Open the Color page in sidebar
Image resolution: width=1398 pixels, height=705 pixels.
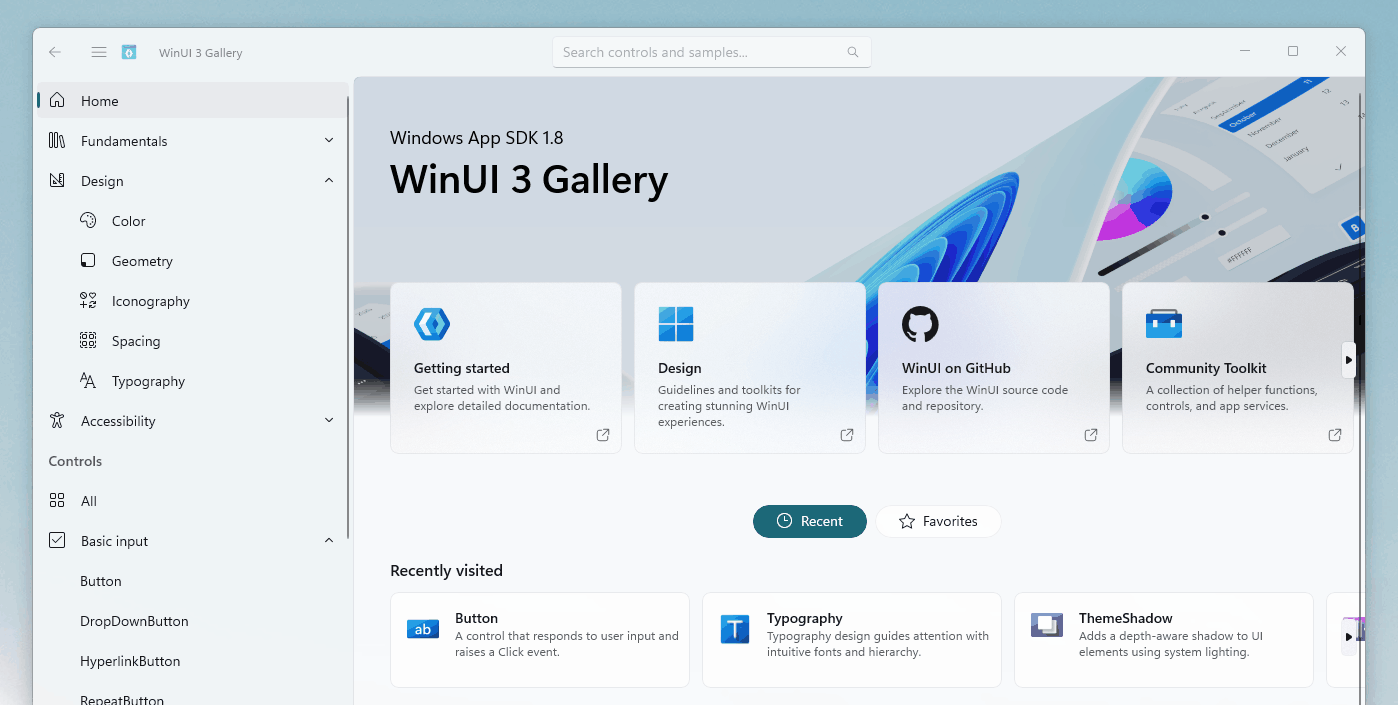(x=193, y=221)
